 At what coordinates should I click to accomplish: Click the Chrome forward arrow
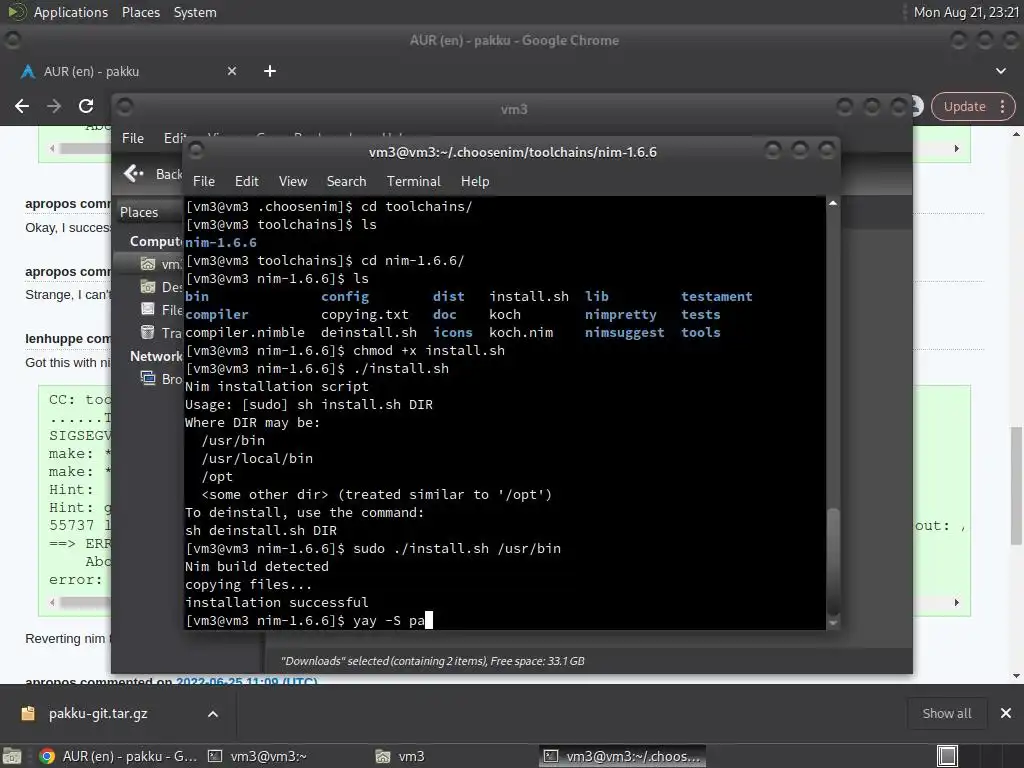click(54, 106)
